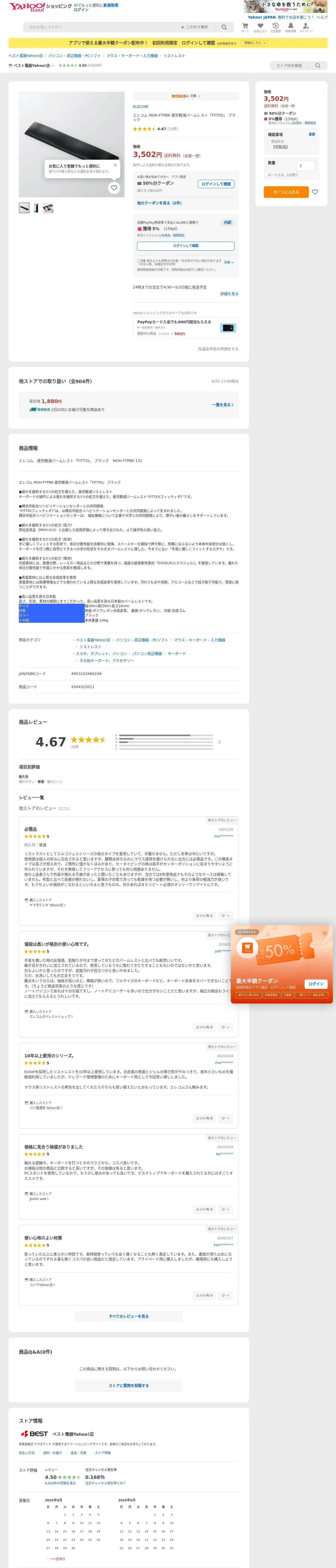
Task: Open the ストア情報 store info link
Action: 103,1453
